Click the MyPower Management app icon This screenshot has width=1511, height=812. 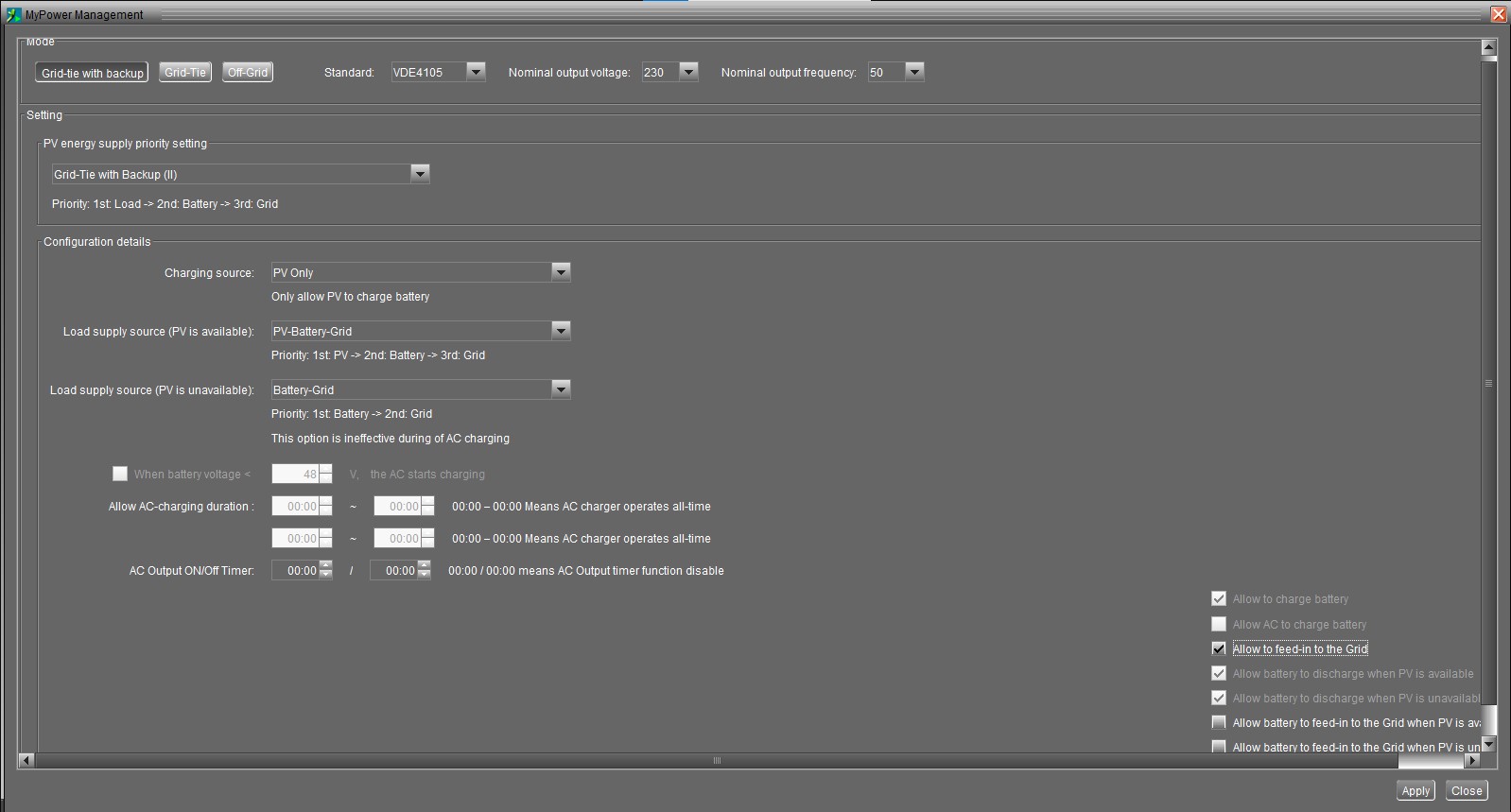tap(13, 14)
